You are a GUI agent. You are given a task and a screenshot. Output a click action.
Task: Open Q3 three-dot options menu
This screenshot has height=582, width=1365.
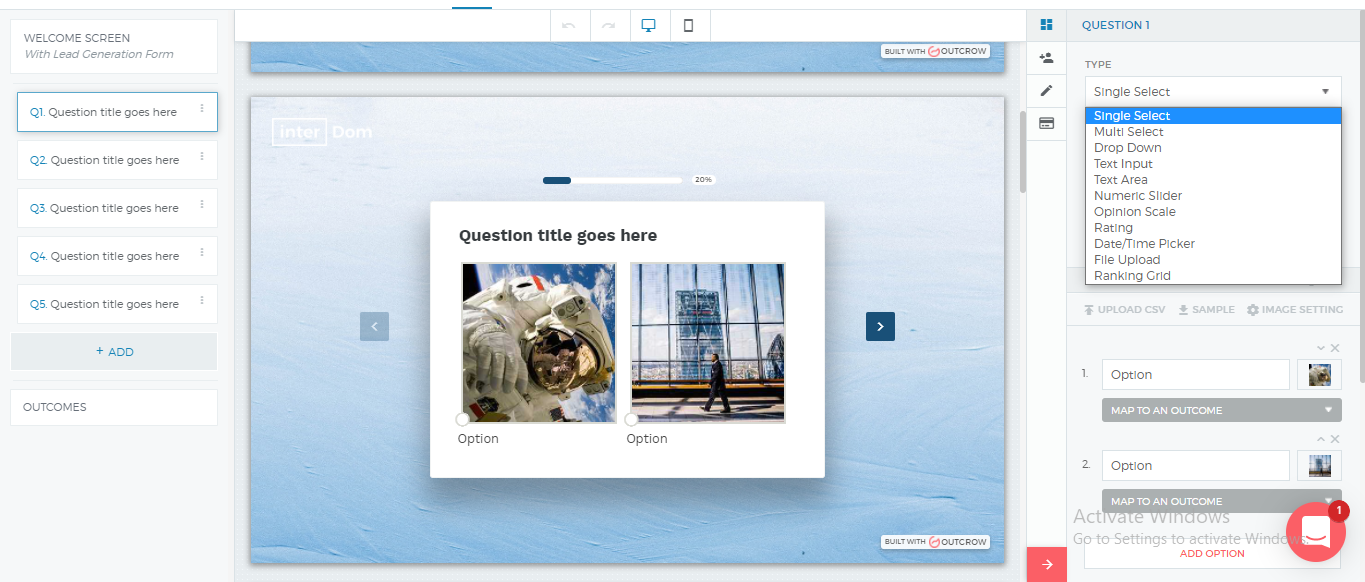coord(202,204)
